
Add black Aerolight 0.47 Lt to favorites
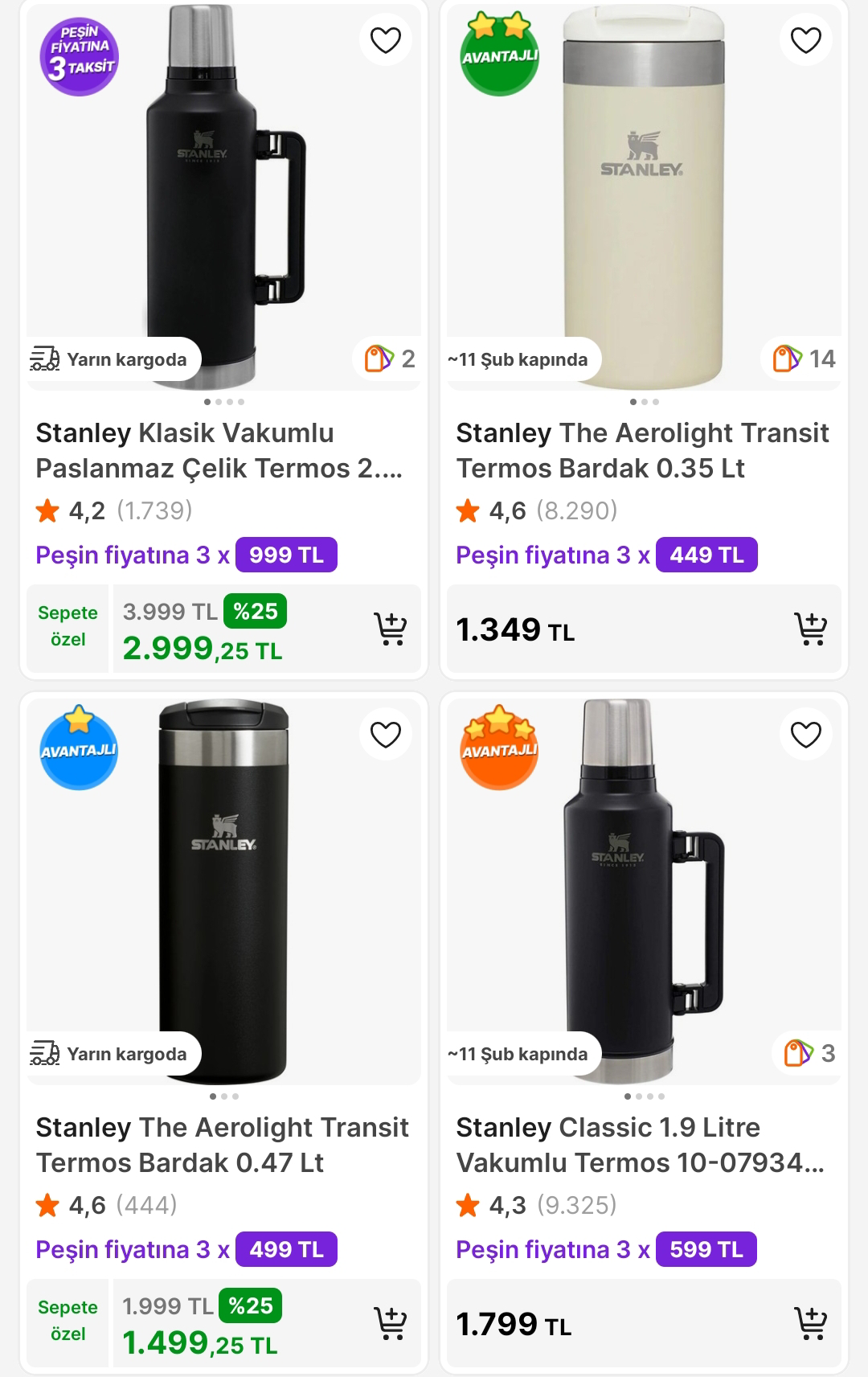tap(385, 735)
